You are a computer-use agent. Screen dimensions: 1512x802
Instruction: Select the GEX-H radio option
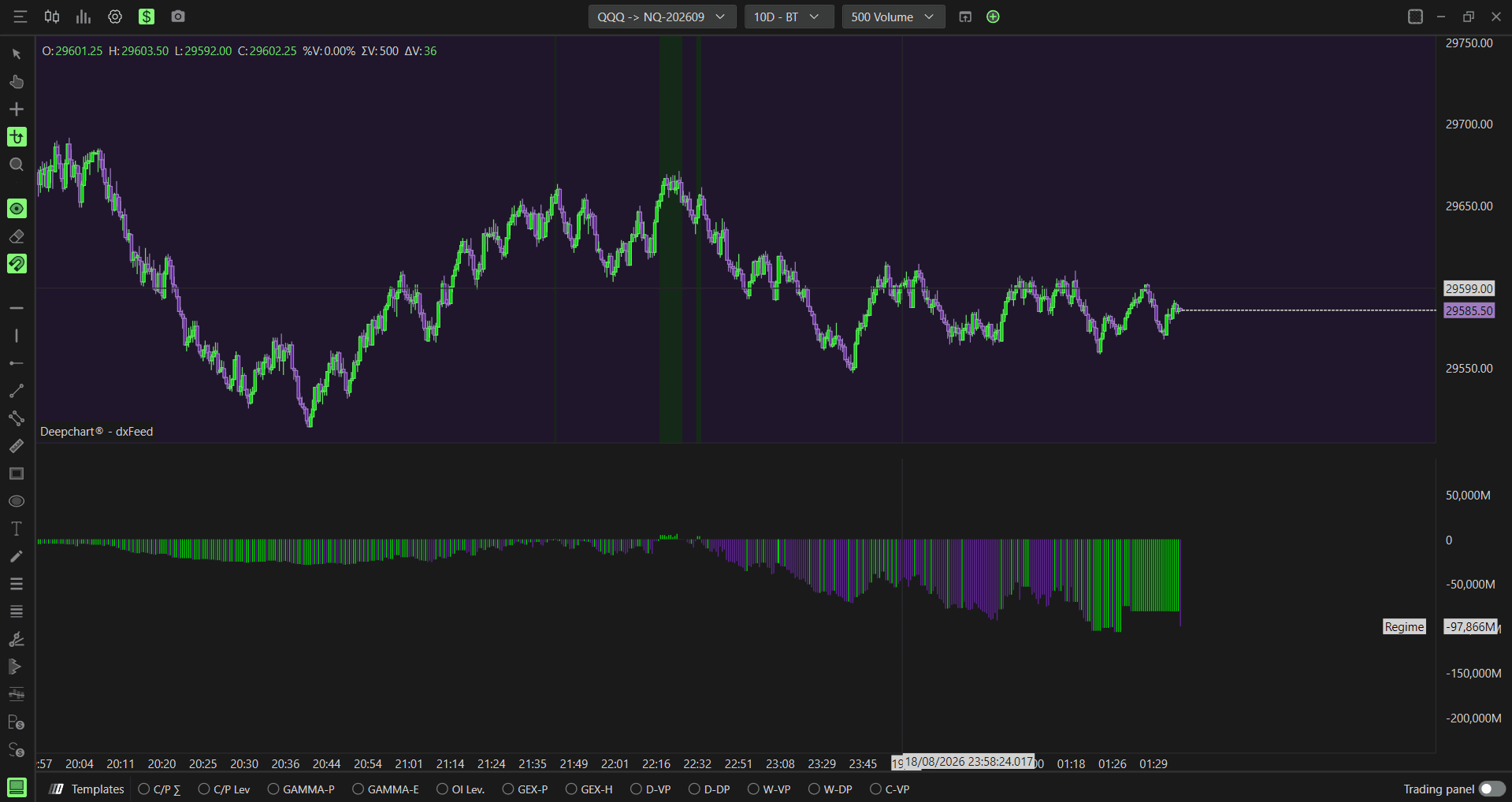point(589,789)
